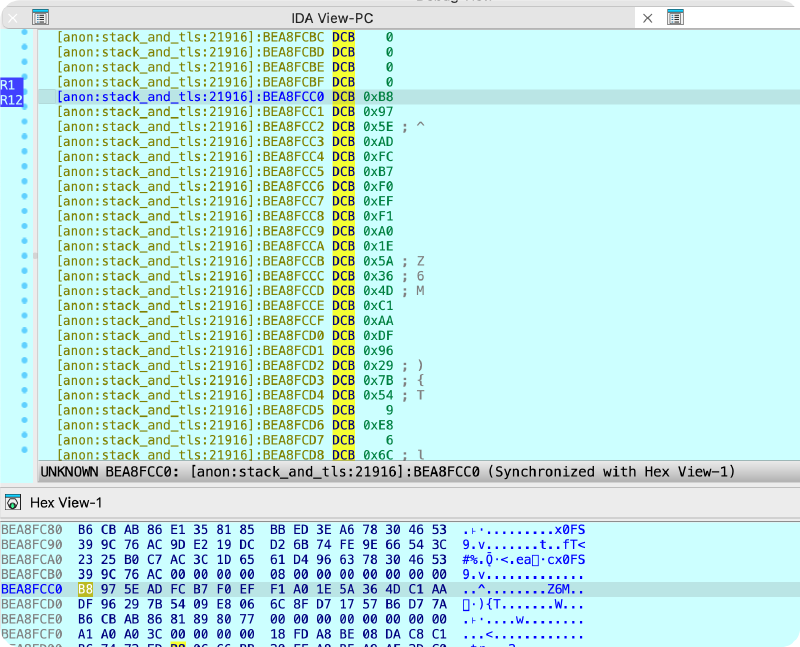Click the status line showing UNKNOWN BEA8FCC0
The width and height of the screenshot is (800, 647).
pos(386,471)
